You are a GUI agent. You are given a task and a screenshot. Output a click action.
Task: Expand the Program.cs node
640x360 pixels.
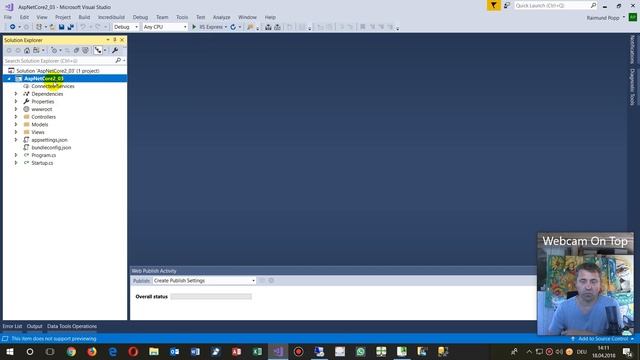tap(16, 155)
